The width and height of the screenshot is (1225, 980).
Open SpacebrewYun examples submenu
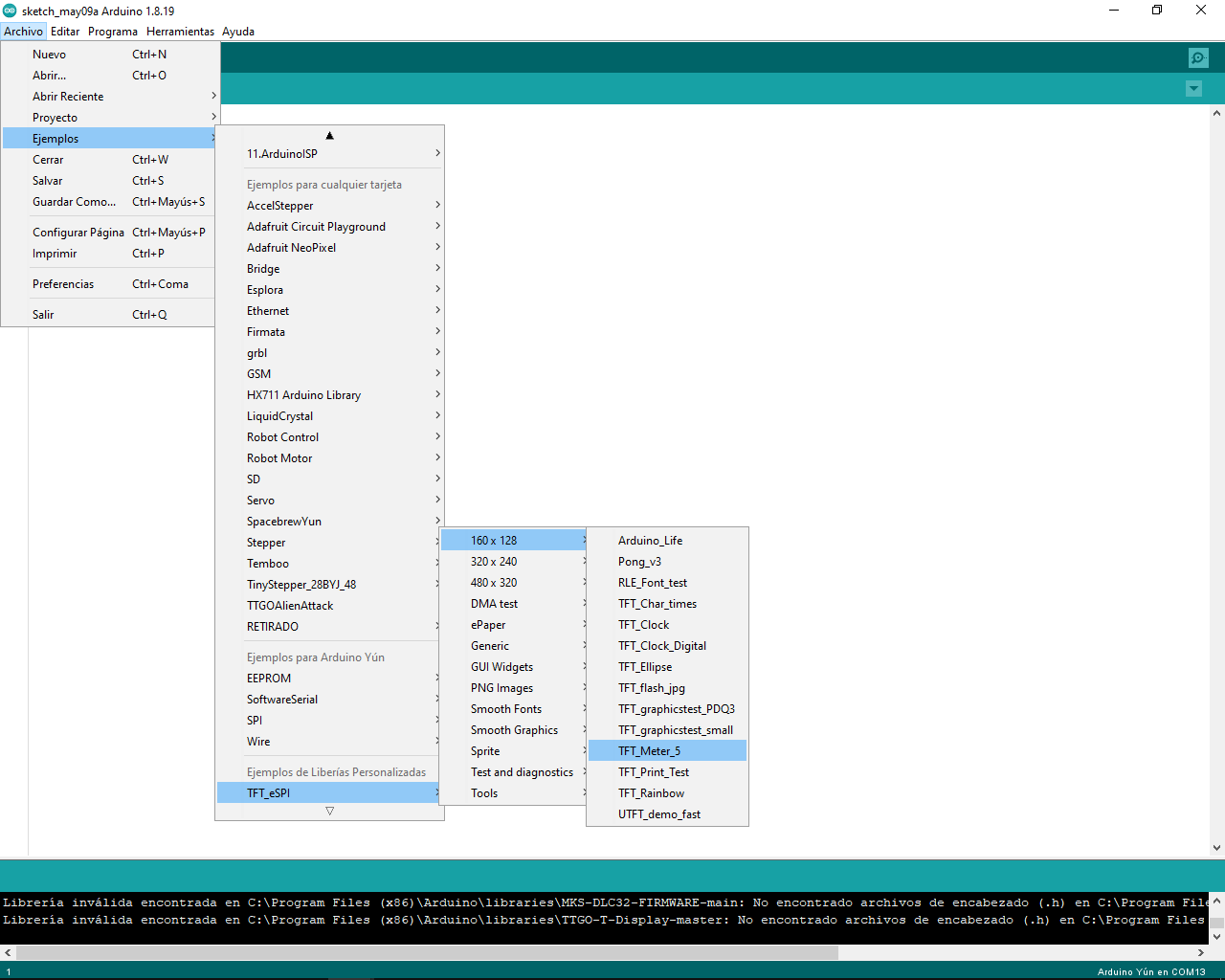[x=330, y=522]
